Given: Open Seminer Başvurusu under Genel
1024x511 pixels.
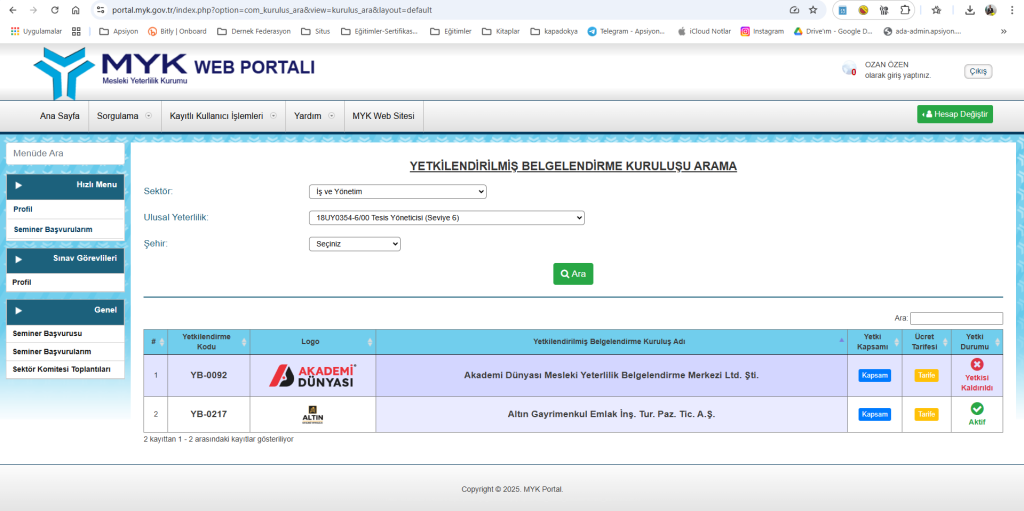Looking at the screenshot, I should click(47, 333).
